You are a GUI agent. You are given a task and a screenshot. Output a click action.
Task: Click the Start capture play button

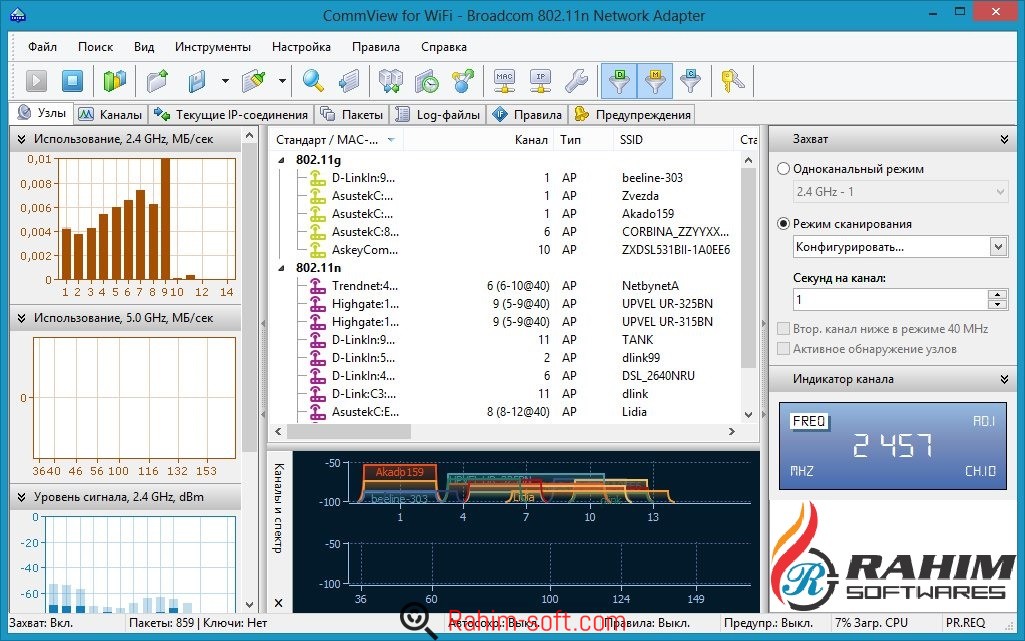click(x=36, y=81)
